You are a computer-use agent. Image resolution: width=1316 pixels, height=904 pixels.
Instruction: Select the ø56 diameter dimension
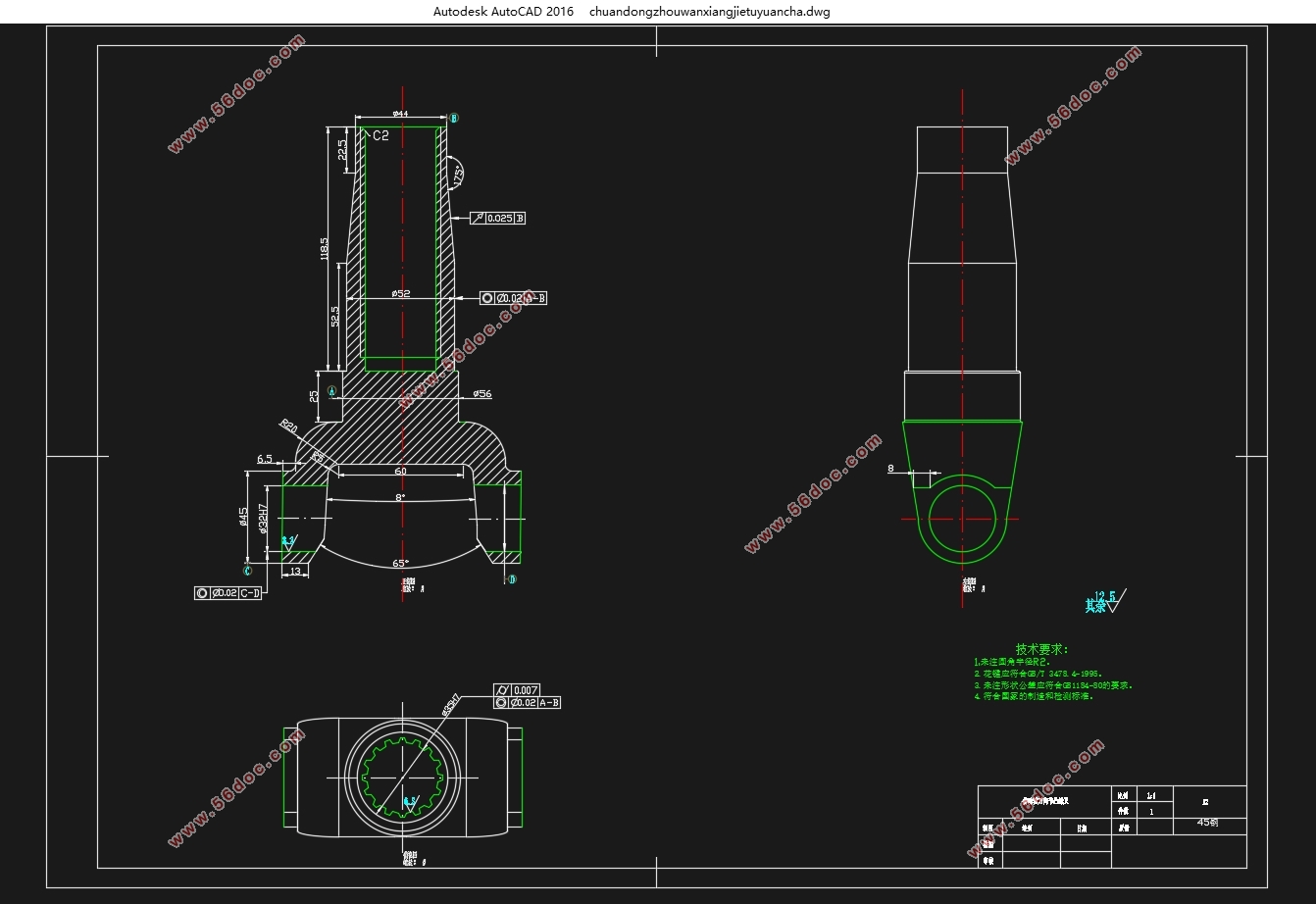[481, 394]
